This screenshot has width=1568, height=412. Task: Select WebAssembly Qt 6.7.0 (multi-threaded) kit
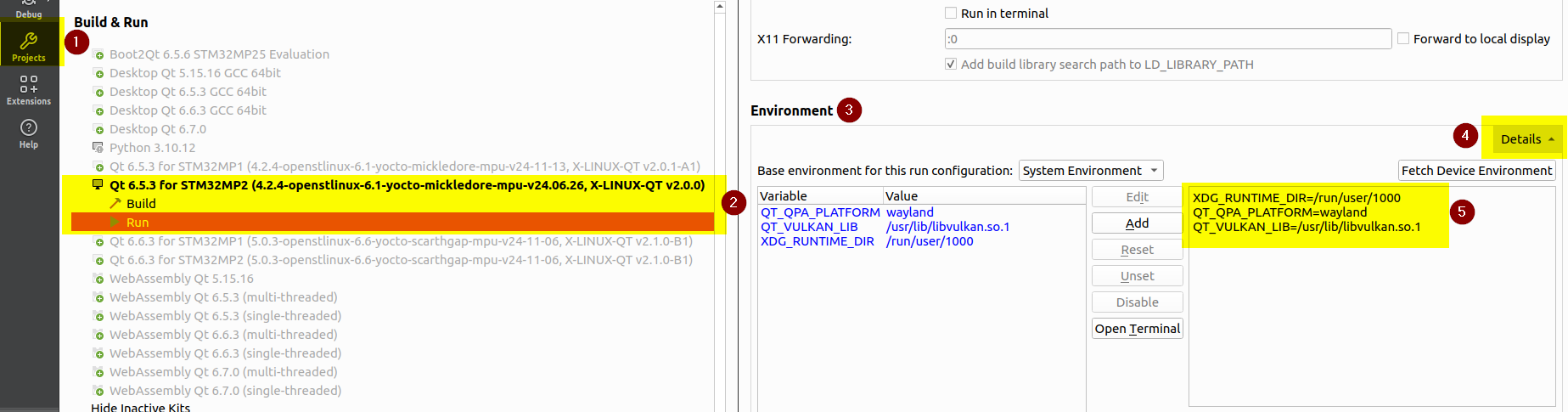coord(223,372)
